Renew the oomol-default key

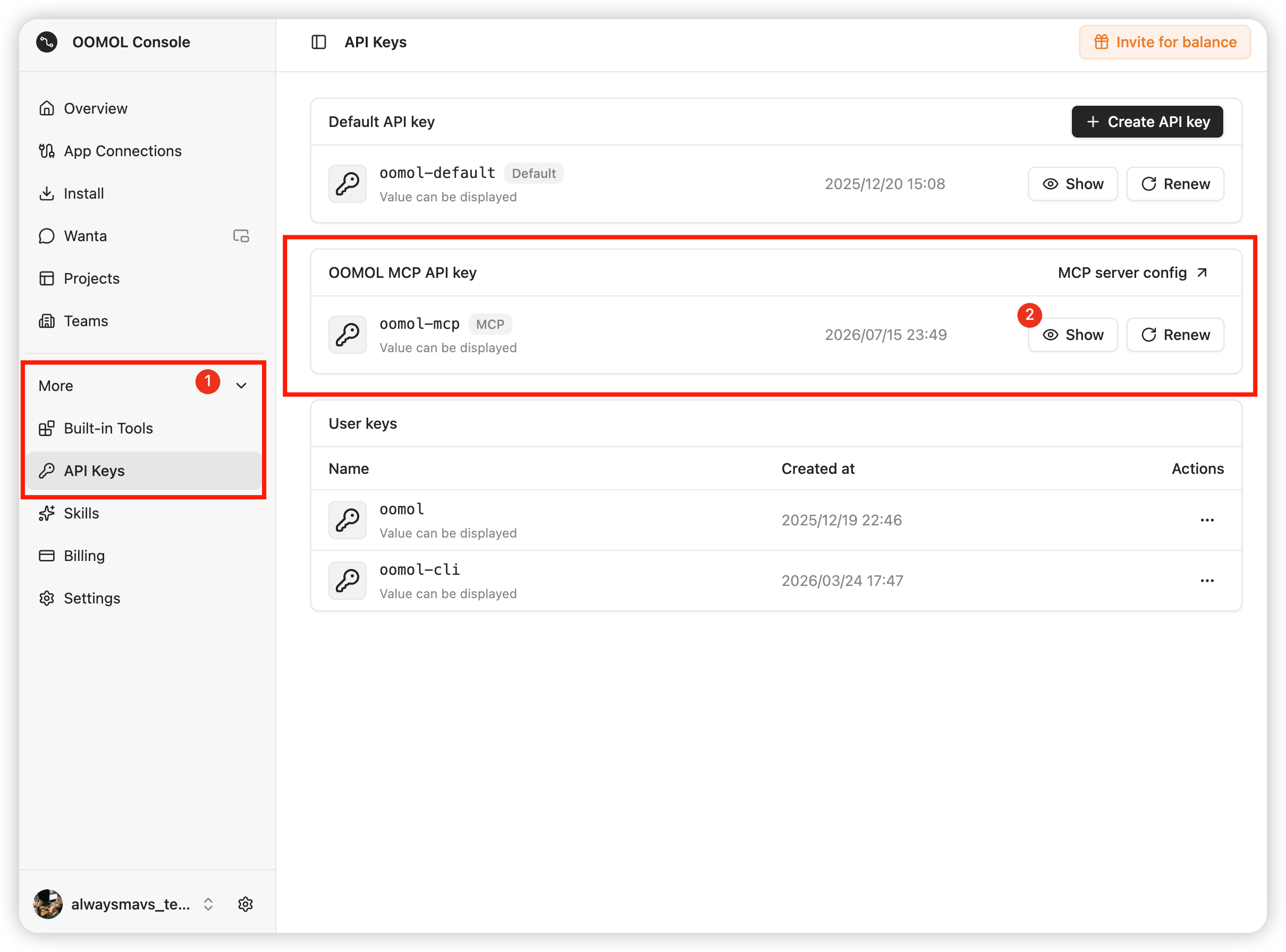(1176, 184)
